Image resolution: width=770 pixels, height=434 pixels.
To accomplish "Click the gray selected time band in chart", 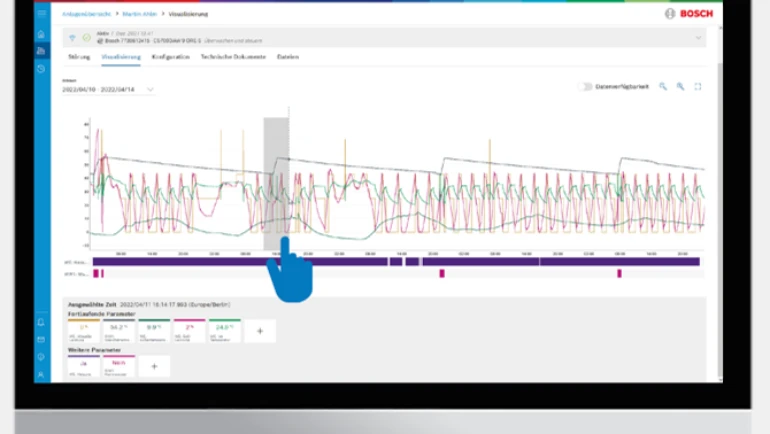I will [276, 180].
